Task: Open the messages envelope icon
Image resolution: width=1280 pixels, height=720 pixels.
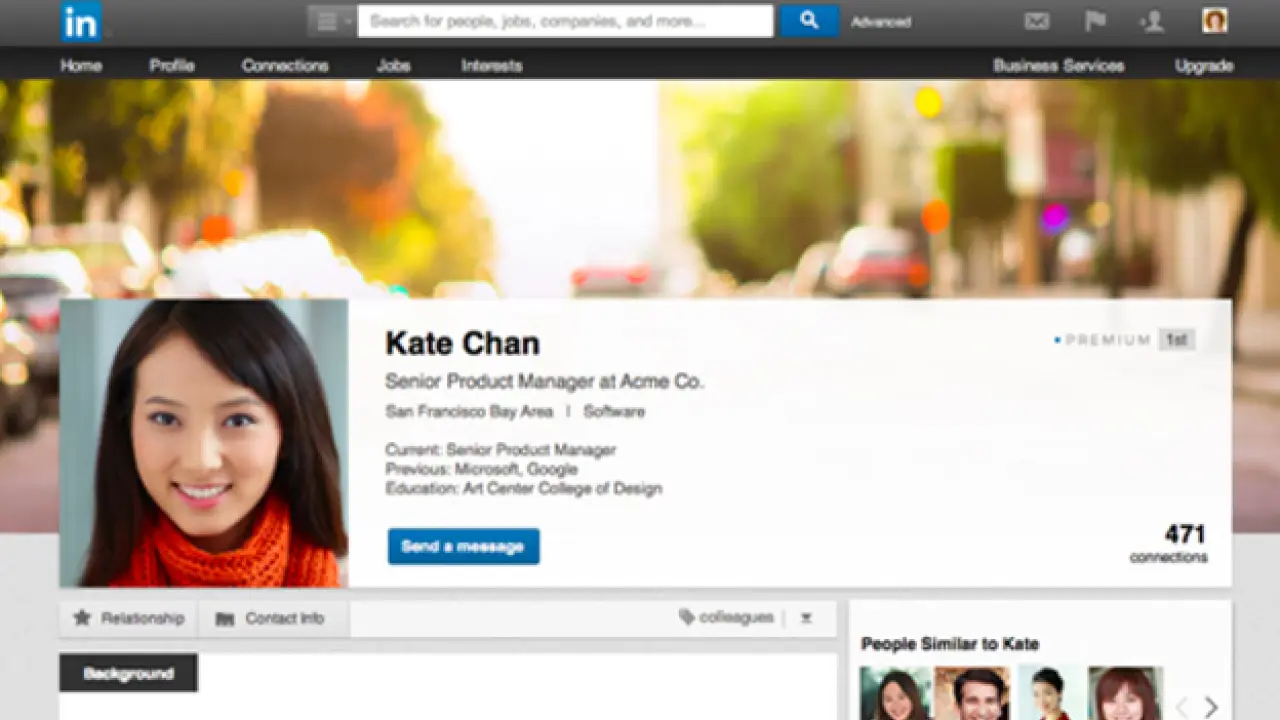Action: [x=1037, y=21]
